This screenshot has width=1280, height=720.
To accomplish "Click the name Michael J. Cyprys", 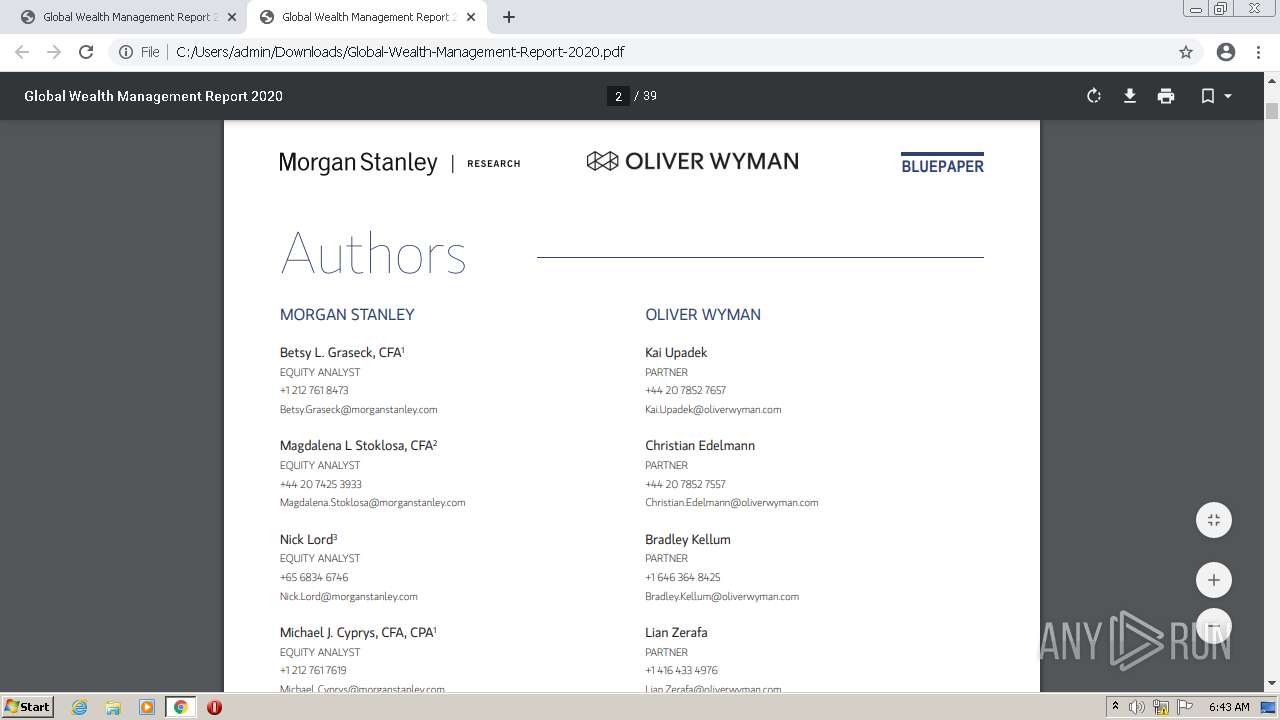I will (358, 632).
